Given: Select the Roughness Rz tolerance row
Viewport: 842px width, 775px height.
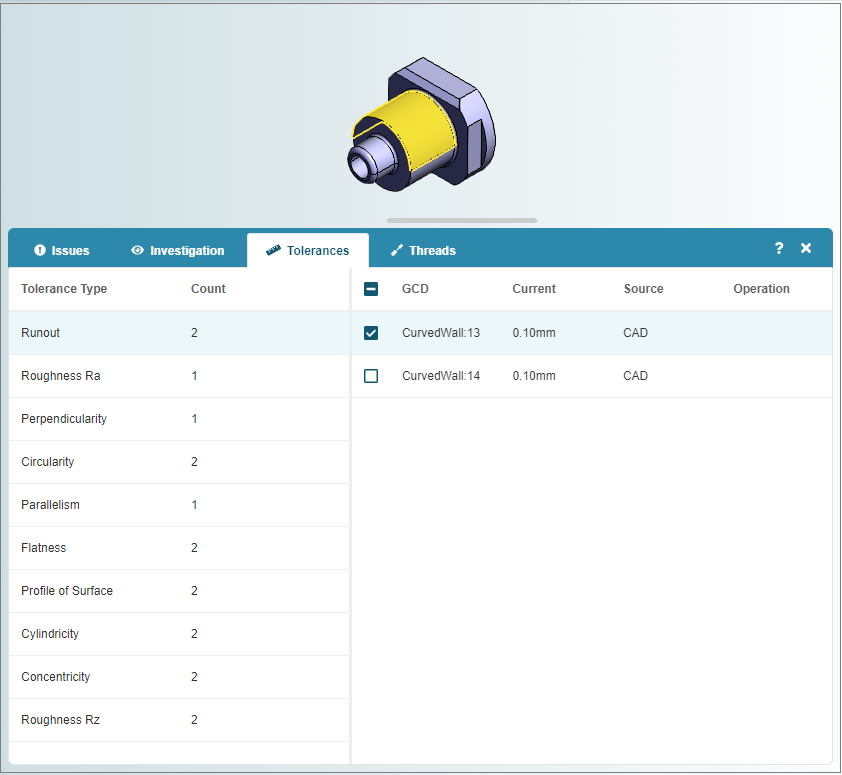Looking at the screenshot, I should pyautogui.click(x=179, y=720).
